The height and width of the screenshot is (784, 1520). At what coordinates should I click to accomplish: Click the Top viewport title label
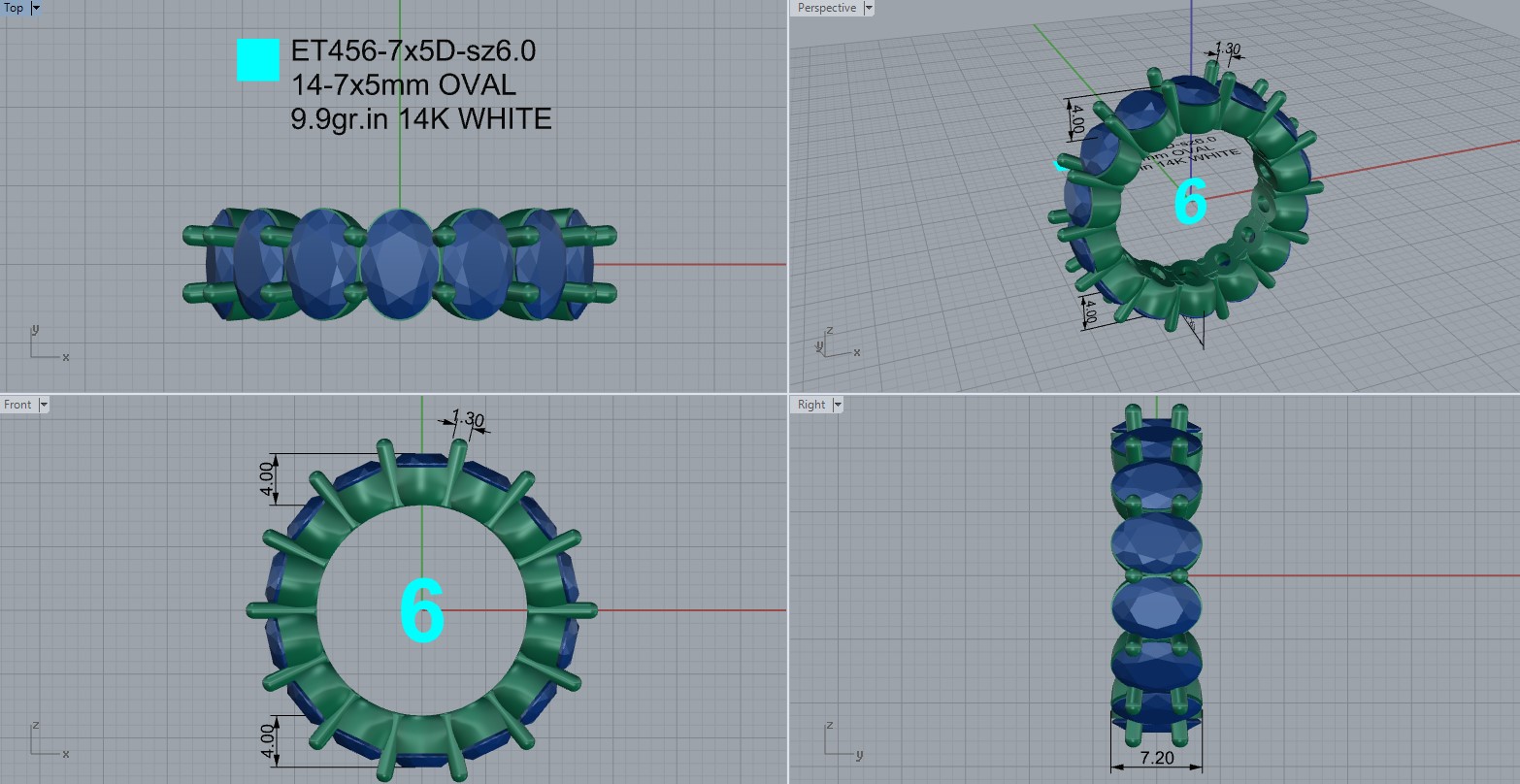15,8
